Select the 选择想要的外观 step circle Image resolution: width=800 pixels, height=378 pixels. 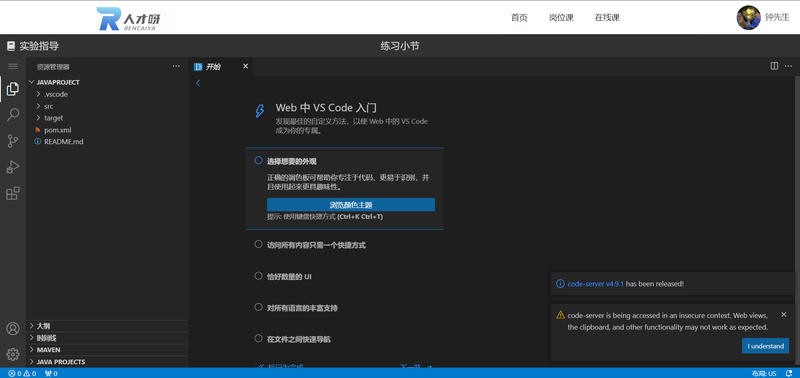(x=258, y=161)
